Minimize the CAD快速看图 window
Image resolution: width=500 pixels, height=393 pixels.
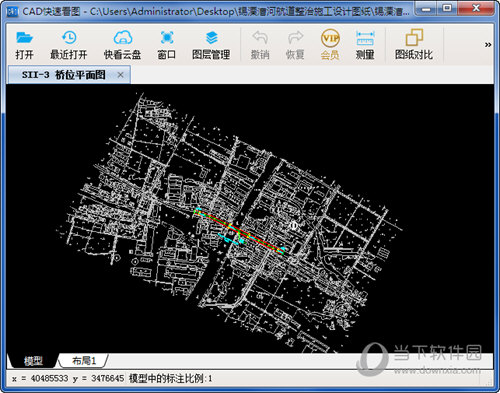[x=426, y=8]
